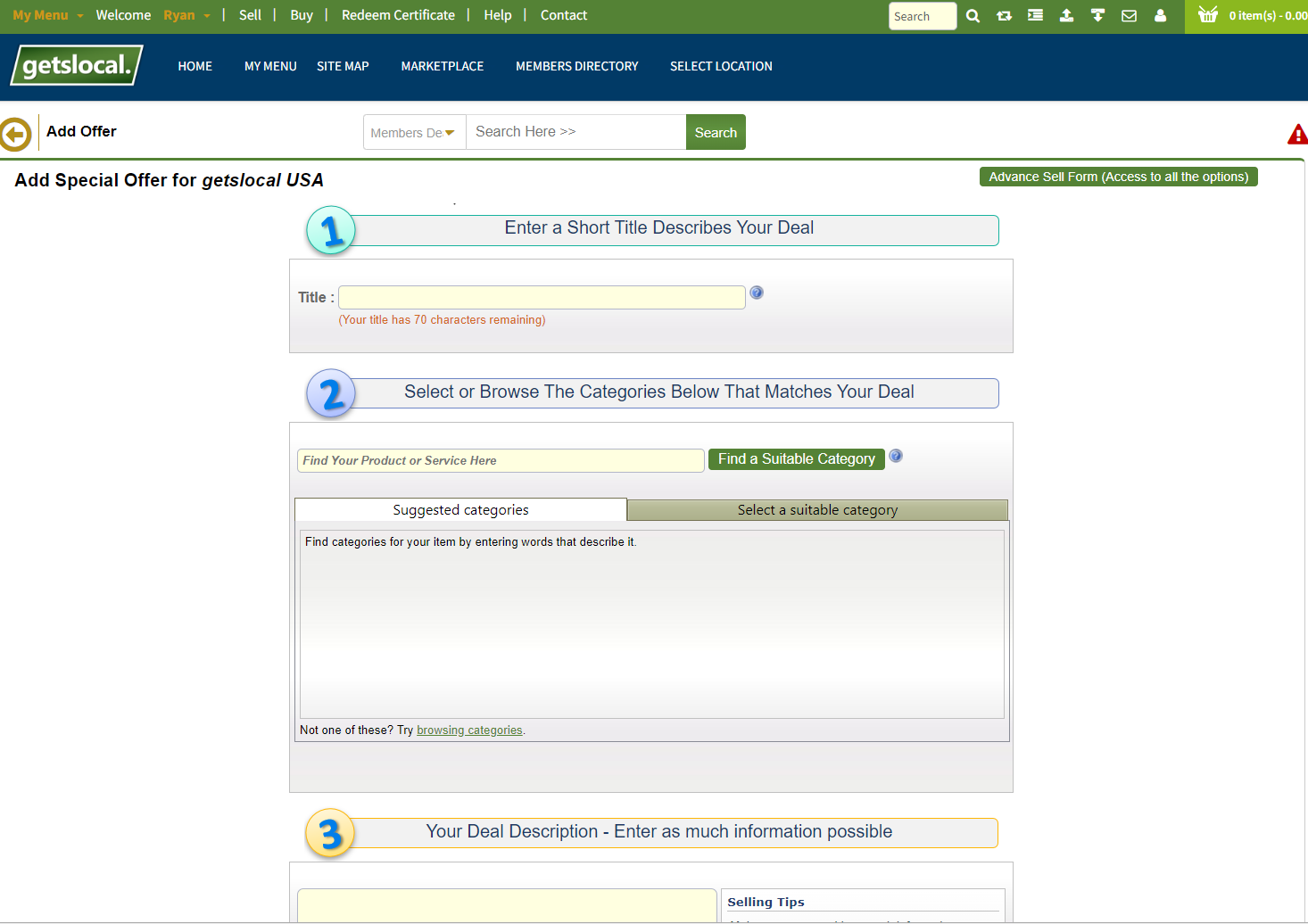Click the cart total 0 item(s) text
This screenshot has width=1308, height=924.
click(x=1268, y=15)
